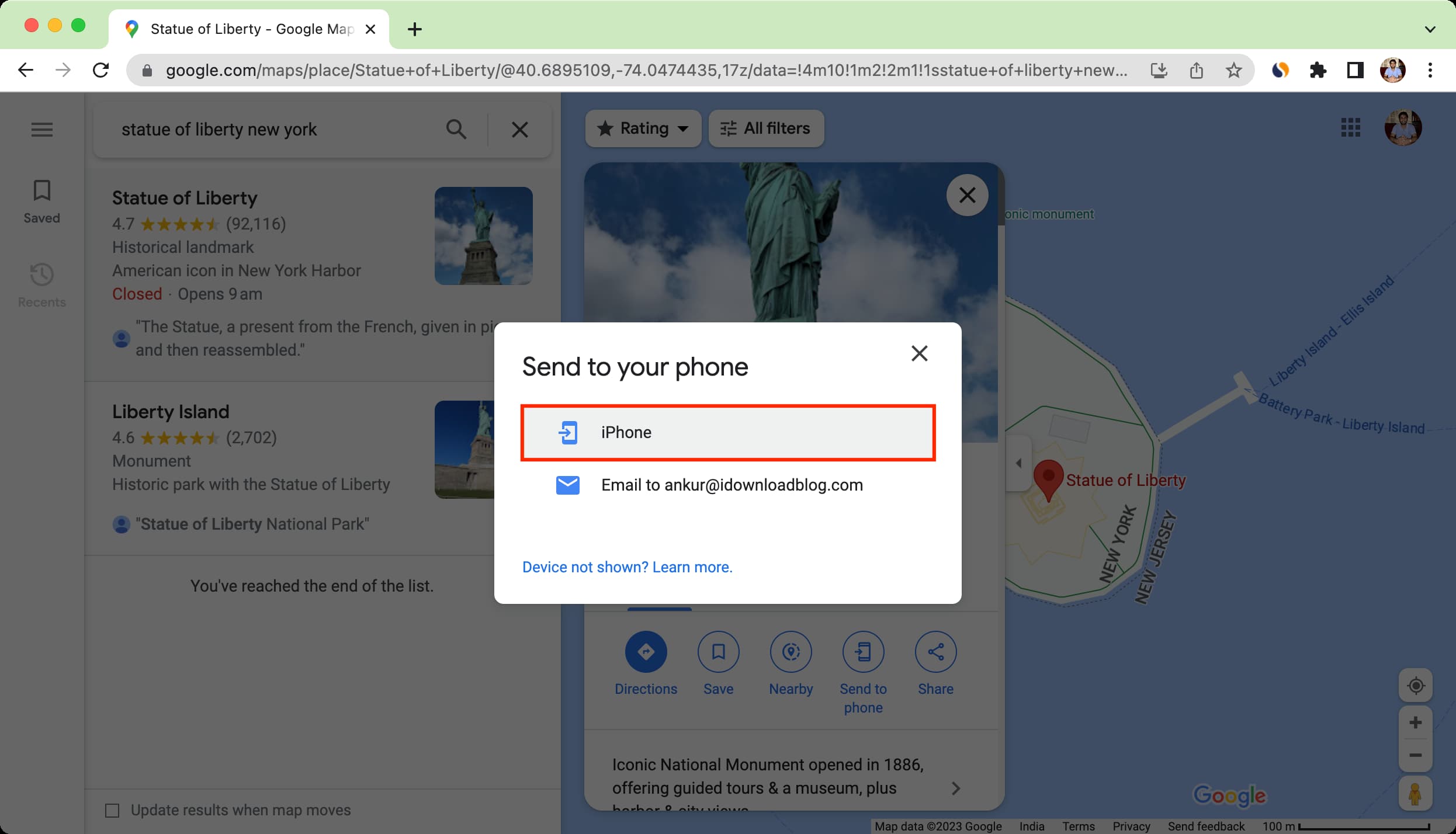The image size is (1456, 834).
Task: Save the place with bookmark icon
Action: coord(718,652)
